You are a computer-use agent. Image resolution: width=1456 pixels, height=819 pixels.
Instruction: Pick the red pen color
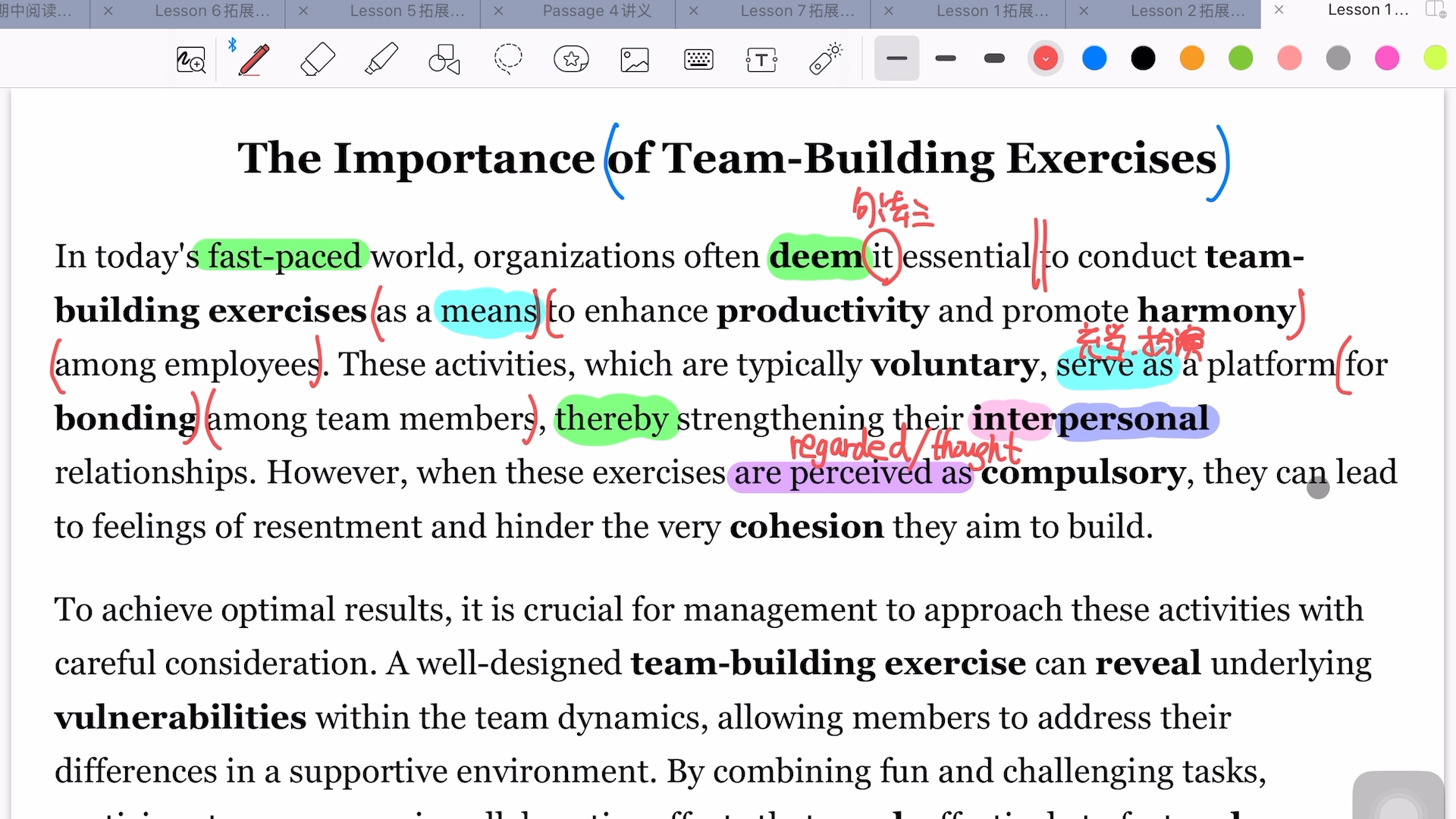(x=1046, y=58)
